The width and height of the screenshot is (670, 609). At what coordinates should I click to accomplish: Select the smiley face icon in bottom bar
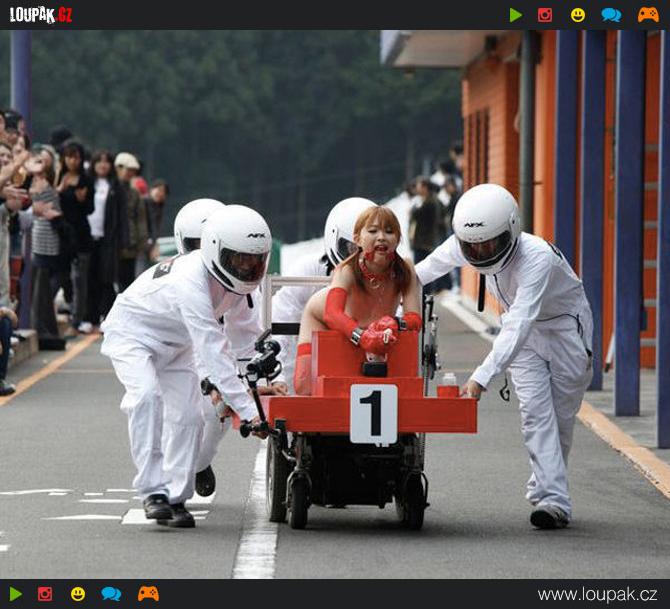point(78,594)
